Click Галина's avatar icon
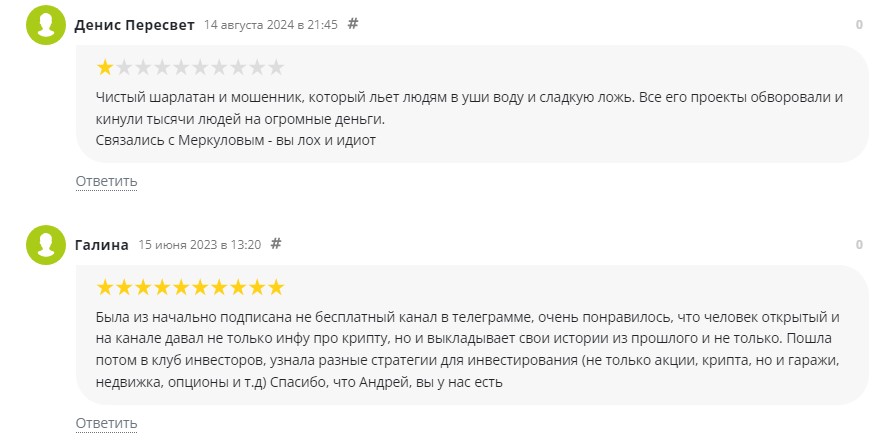The width and height of the screenshot is (873, 447). click(46, 244)
